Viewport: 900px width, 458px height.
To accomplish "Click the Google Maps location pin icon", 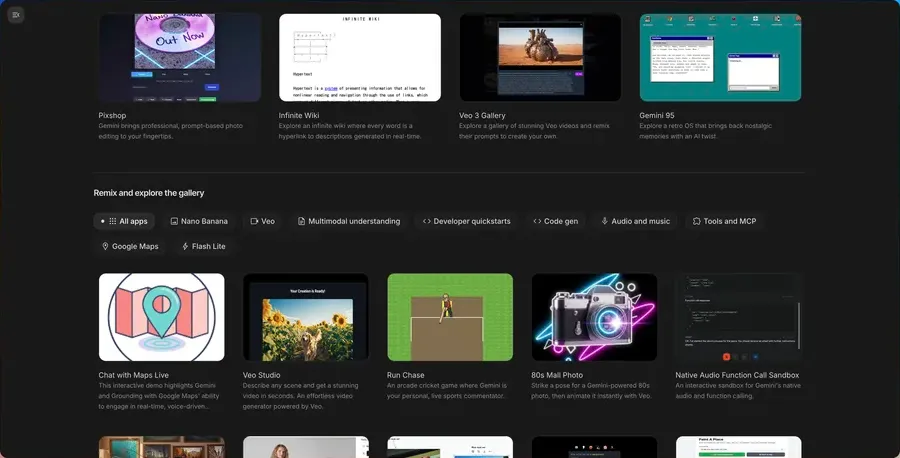I will [105, 246].
